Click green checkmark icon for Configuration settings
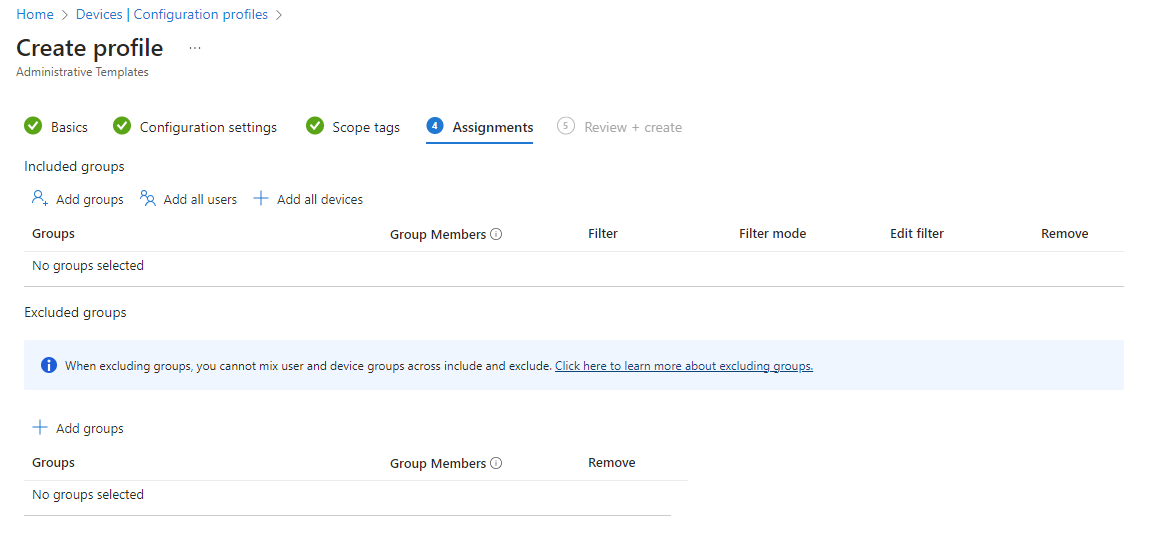The image size is (1154, 534). [x=122, y=127]
